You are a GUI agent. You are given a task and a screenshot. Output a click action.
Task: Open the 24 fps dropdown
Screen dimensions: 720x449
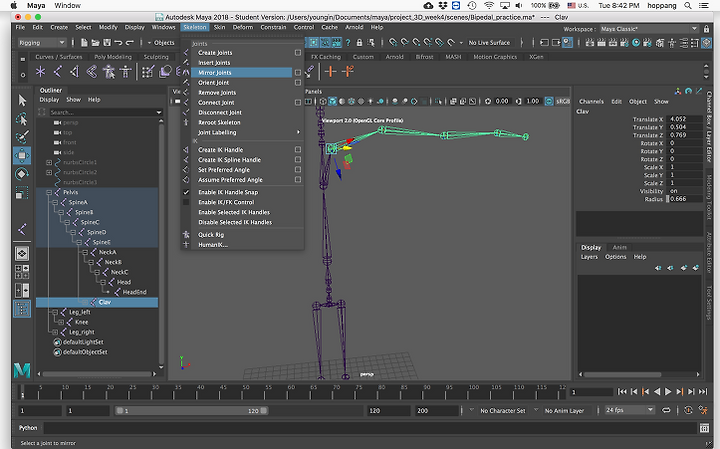pos(629,410)
